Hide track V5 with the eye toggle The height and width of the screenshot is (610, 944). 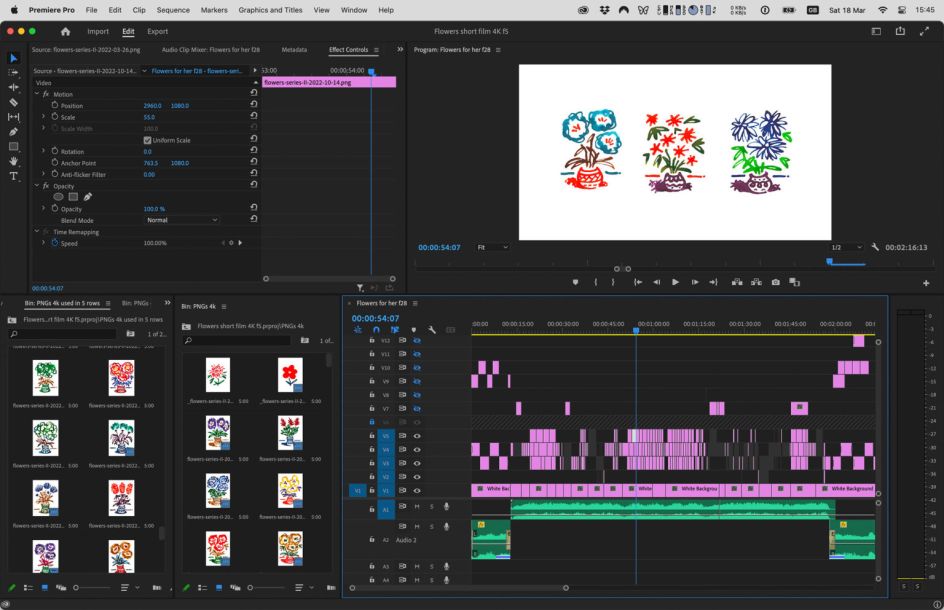click(417, 436)
